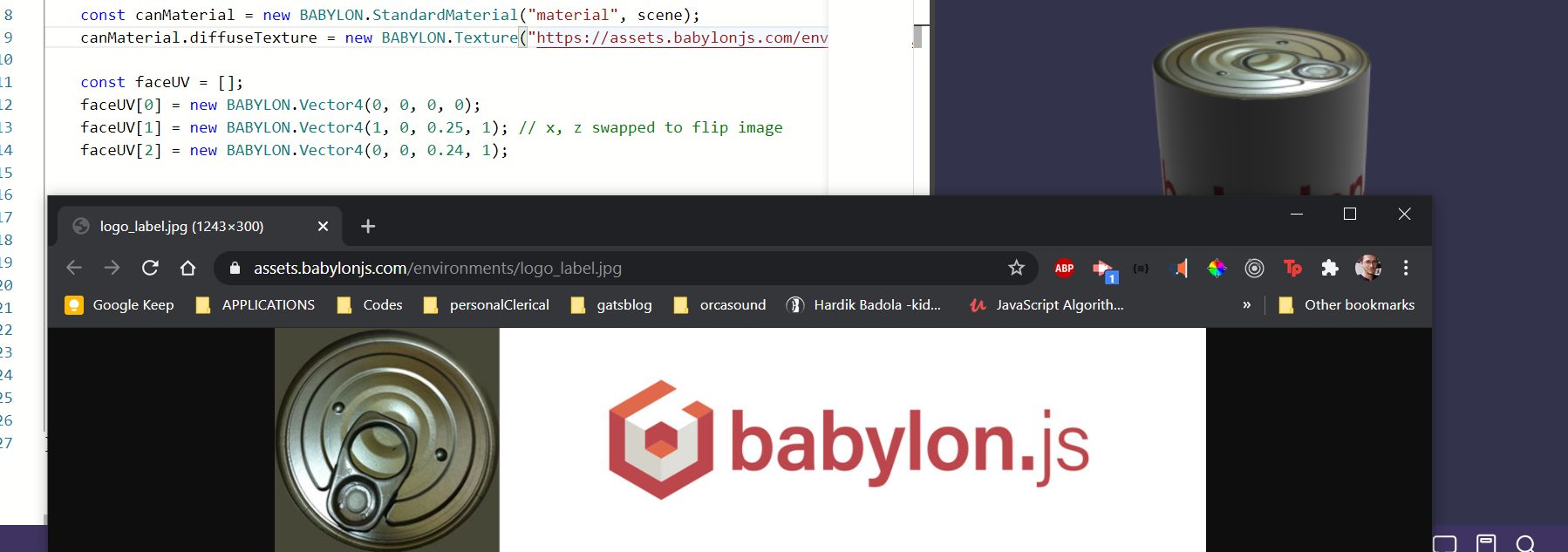Maximize the Chrome window
This screenshot has width=1568, height=552.
pyautogui.click(x=1350, y=214)
